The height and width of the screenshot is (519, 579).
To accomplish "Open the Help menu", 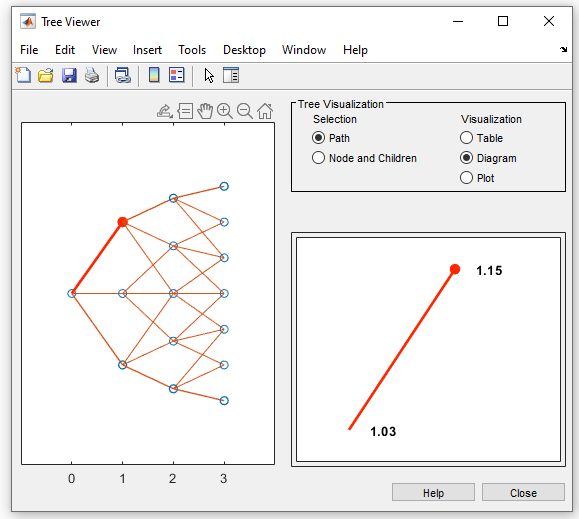I will click(355, 50).
